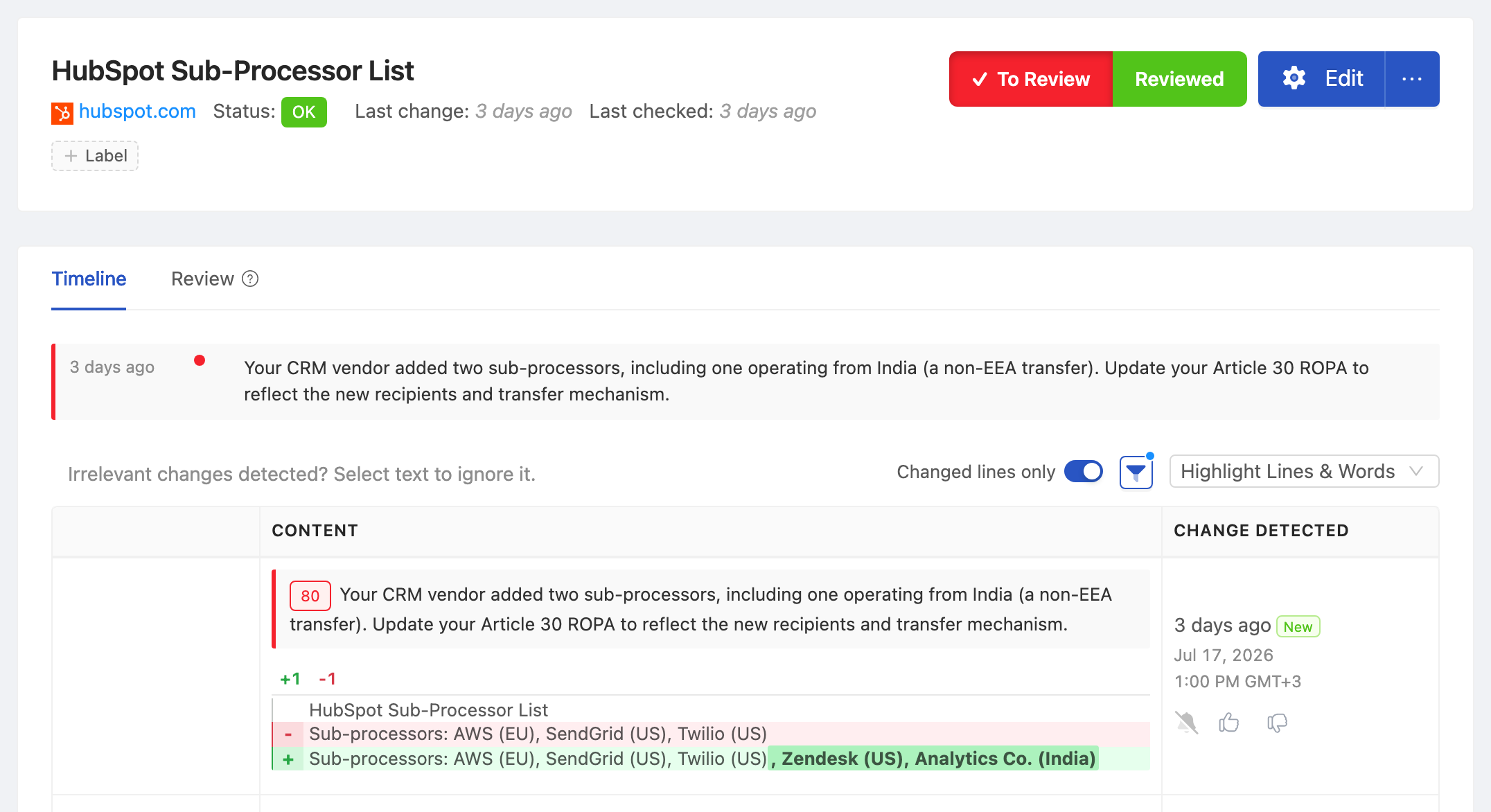This screenshot has width=1491, height=812.
Task: Click the timeline summary dated 3 days ago
Action: click(745, 381)
